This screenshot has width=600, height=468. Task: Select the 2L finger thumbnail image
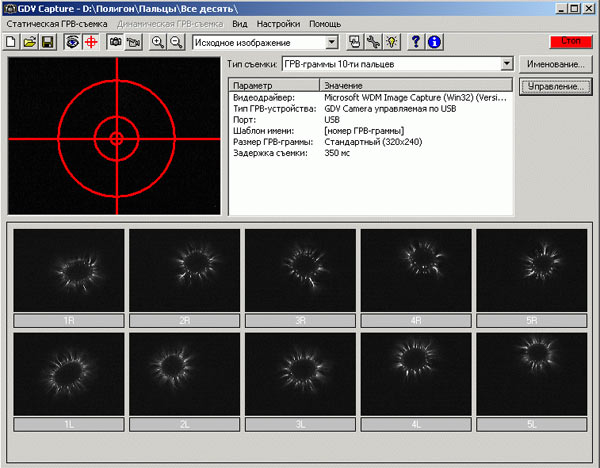[184, 374]
